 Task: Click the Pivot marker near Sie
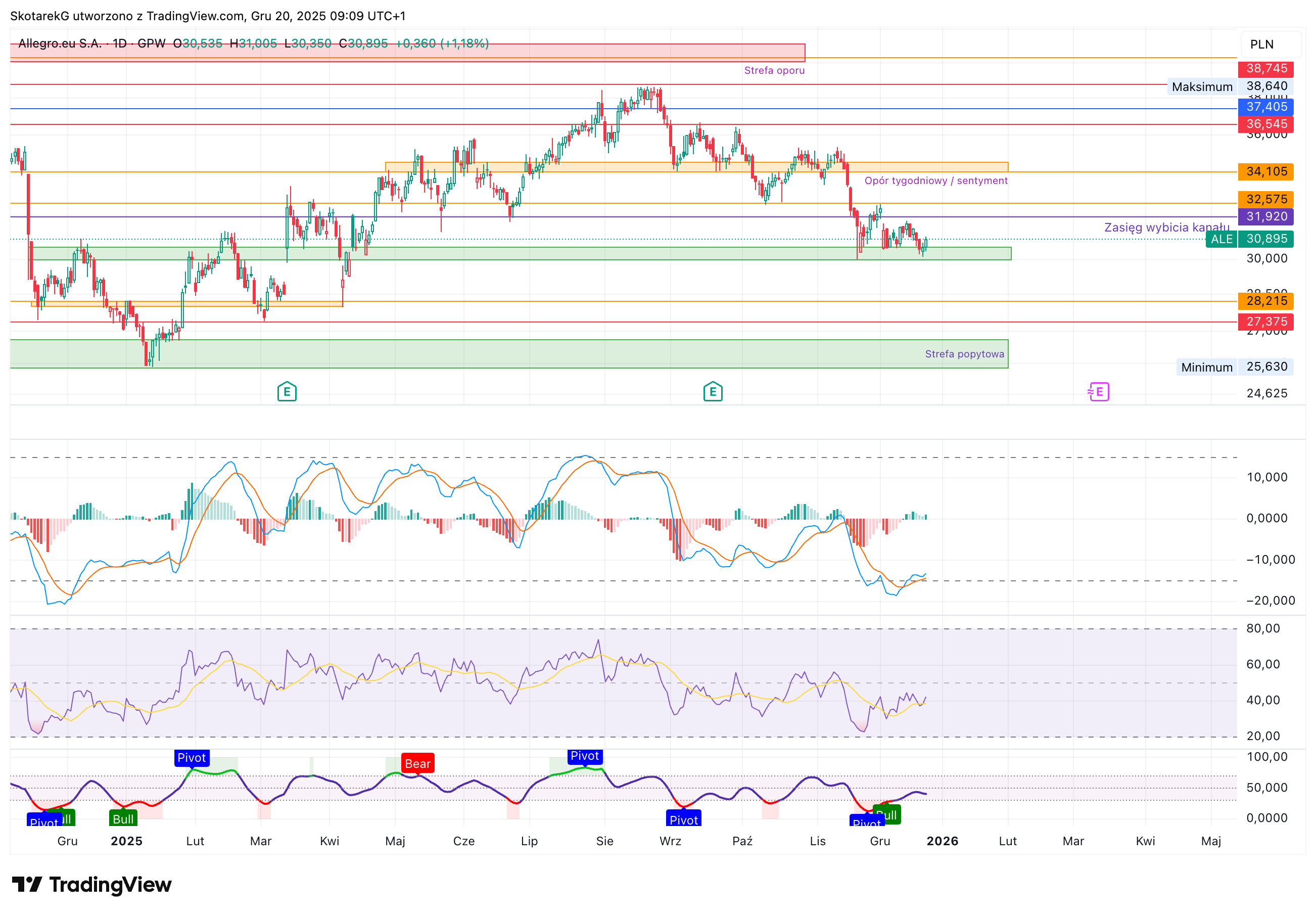pyautogui.click(x=585, y=756)
